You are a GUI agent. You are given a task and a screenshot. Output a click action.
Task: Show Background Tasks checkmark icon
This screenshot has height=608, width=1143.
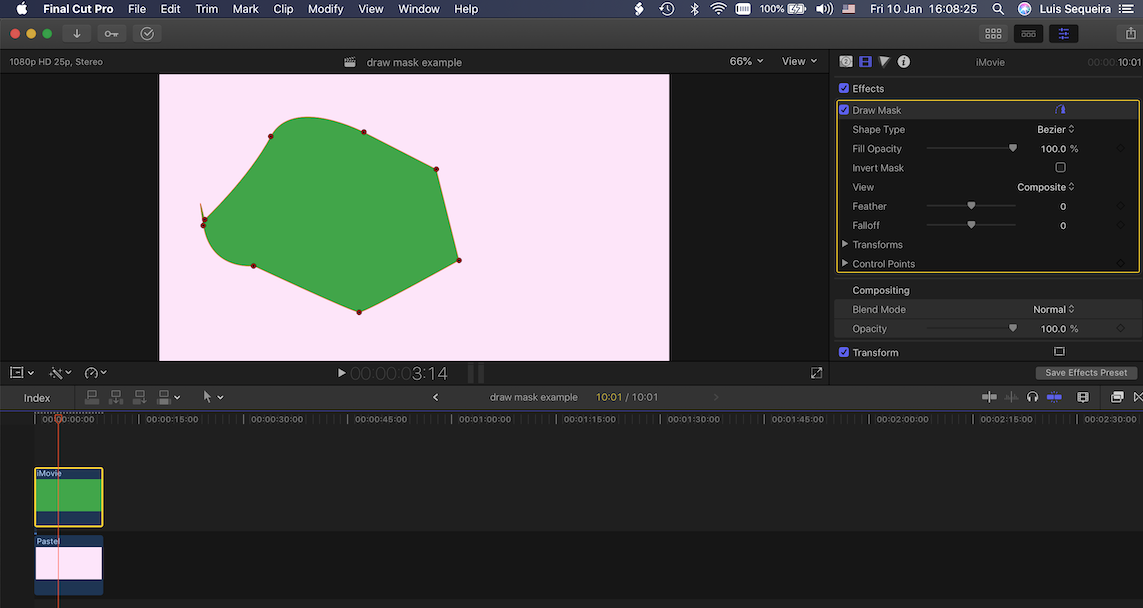(x=147, y=33)
